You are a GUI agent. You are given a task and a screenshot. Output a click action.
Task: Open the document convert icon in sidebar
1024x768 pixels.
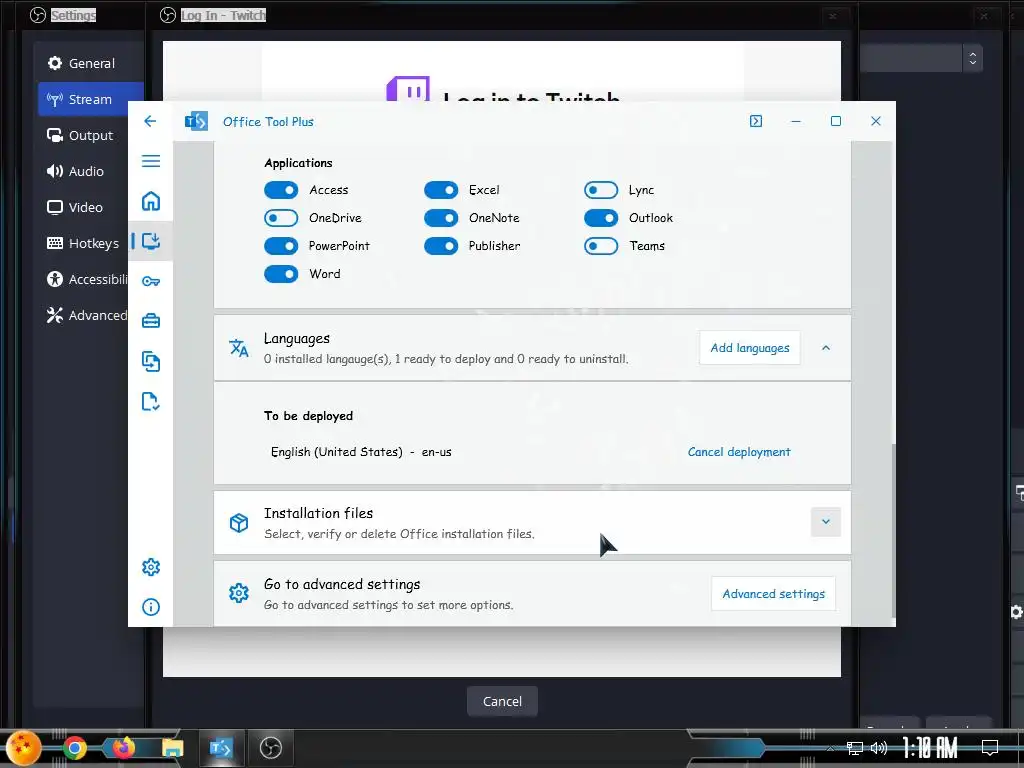pyautogui.click(x=151, y=361)
